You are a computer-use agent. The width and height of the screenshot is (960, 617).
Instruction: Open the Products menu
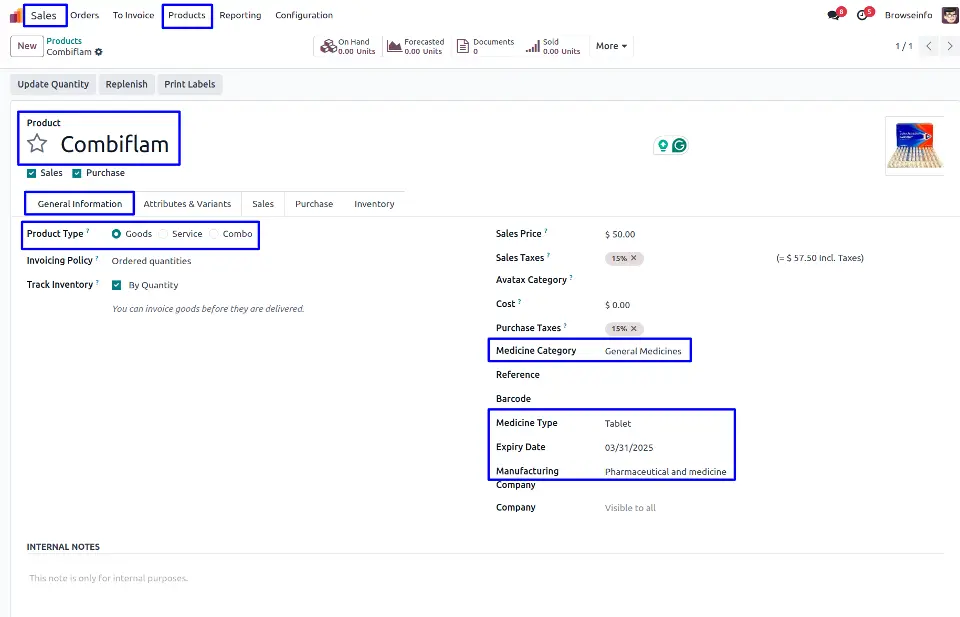point(187,15)
